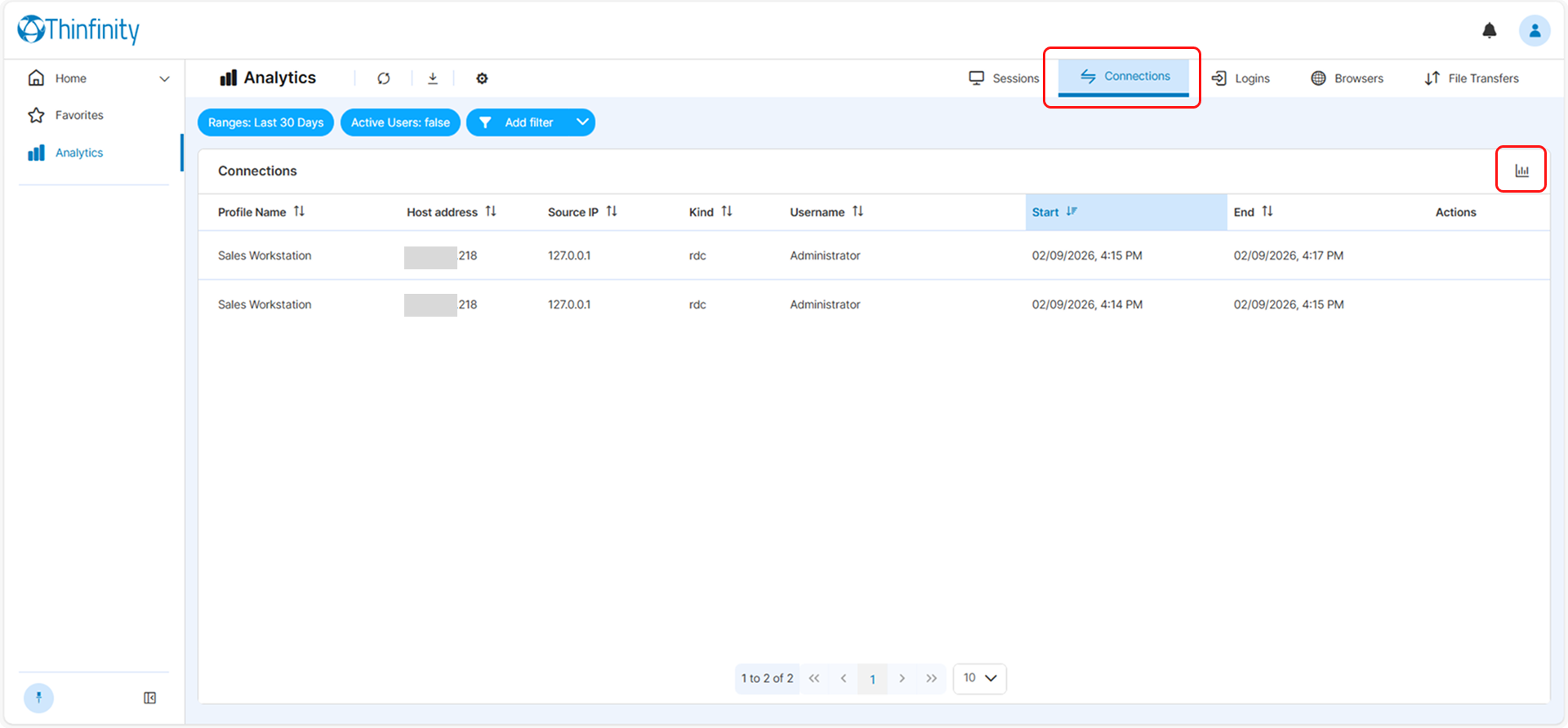Click the Thinfinity logo
Viewport: 1568px width, 728px height.
[78, 30]
